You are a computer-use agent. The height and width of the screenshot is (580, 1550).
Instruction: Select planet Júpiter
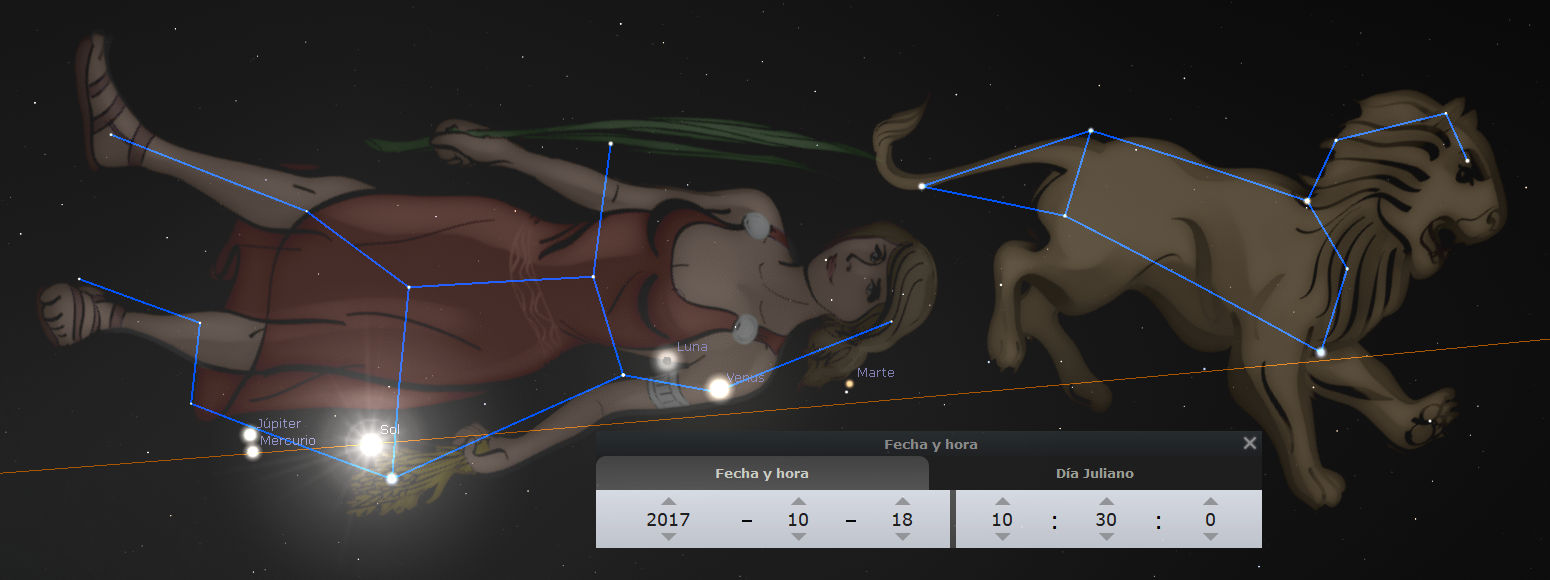pos(250,435)
